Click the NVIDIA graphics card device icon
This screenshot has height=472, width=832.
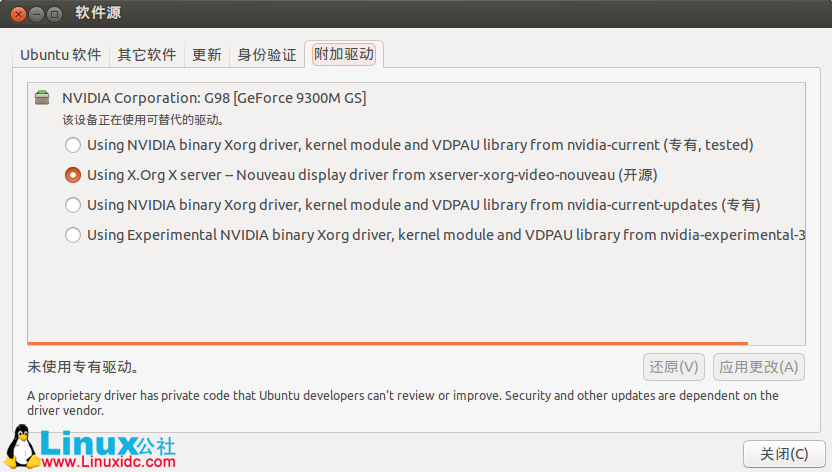click(x=42, y=98)
